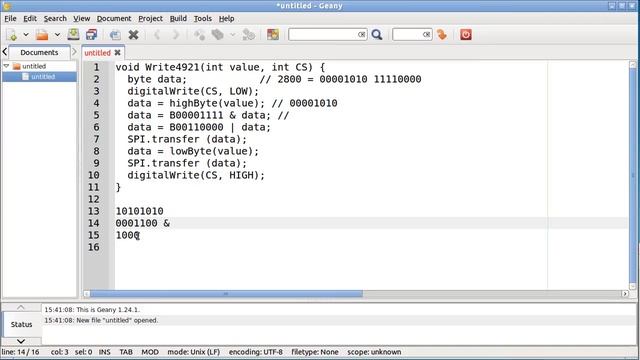Open the Tools menu
Image resolution: width=640 pixels, height=360 pixels.
coord(202,18)
